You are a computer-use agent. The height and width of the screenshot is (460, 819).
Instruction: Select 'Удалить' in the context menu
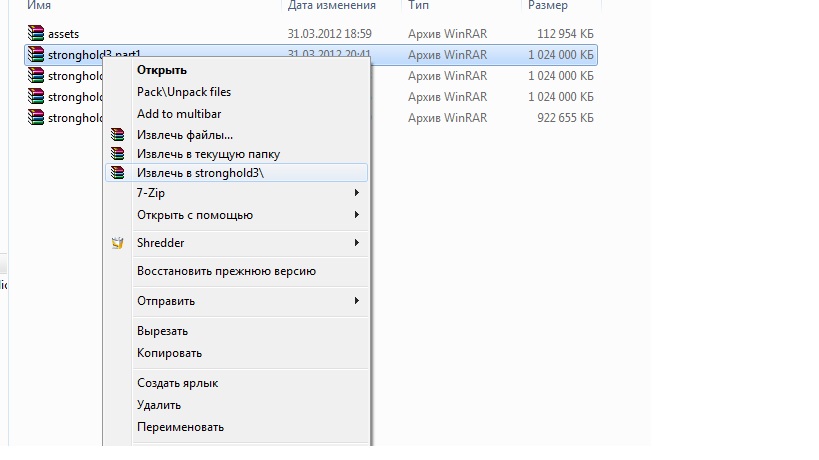pyautogui.click(x=159, y=405)
